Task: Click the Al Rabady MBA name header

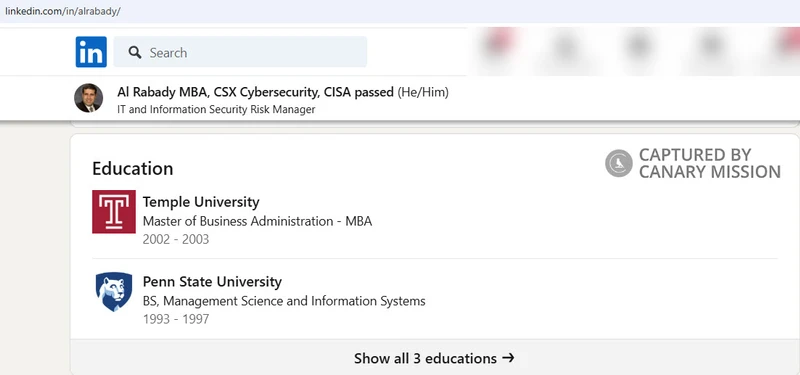Action: tap(255, 92)
